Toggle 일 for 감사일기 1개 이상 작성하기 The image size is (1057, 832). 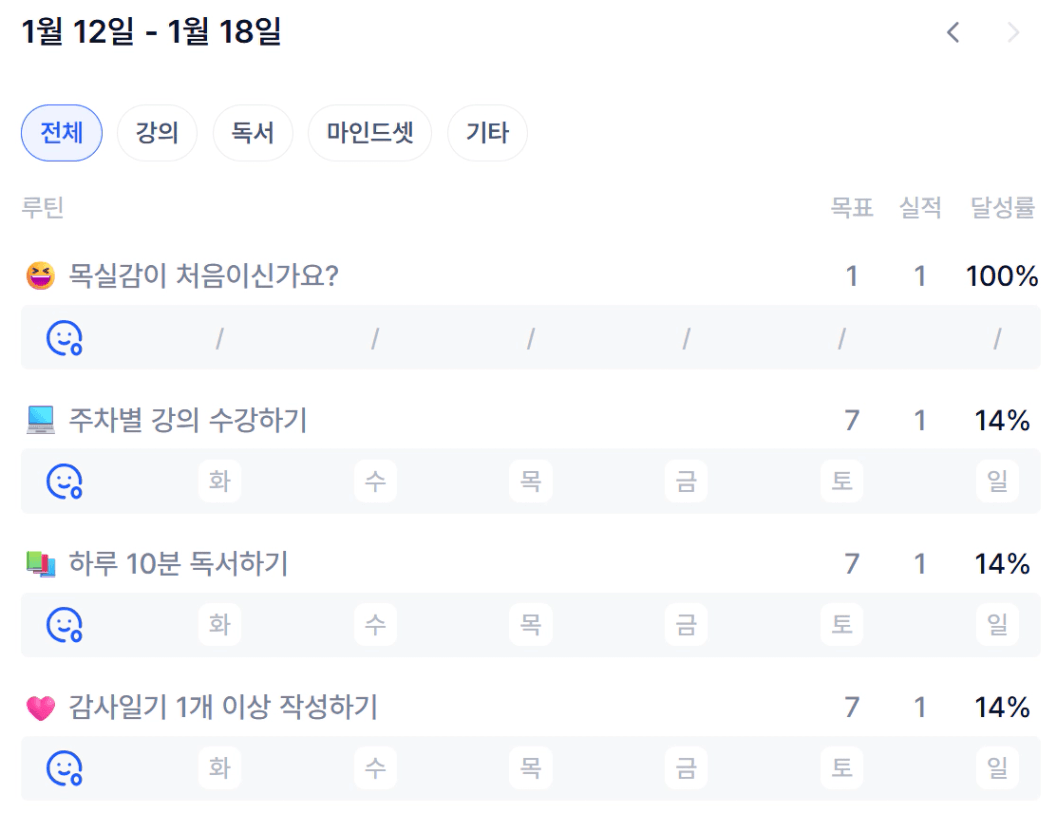[x=997, y=768]
